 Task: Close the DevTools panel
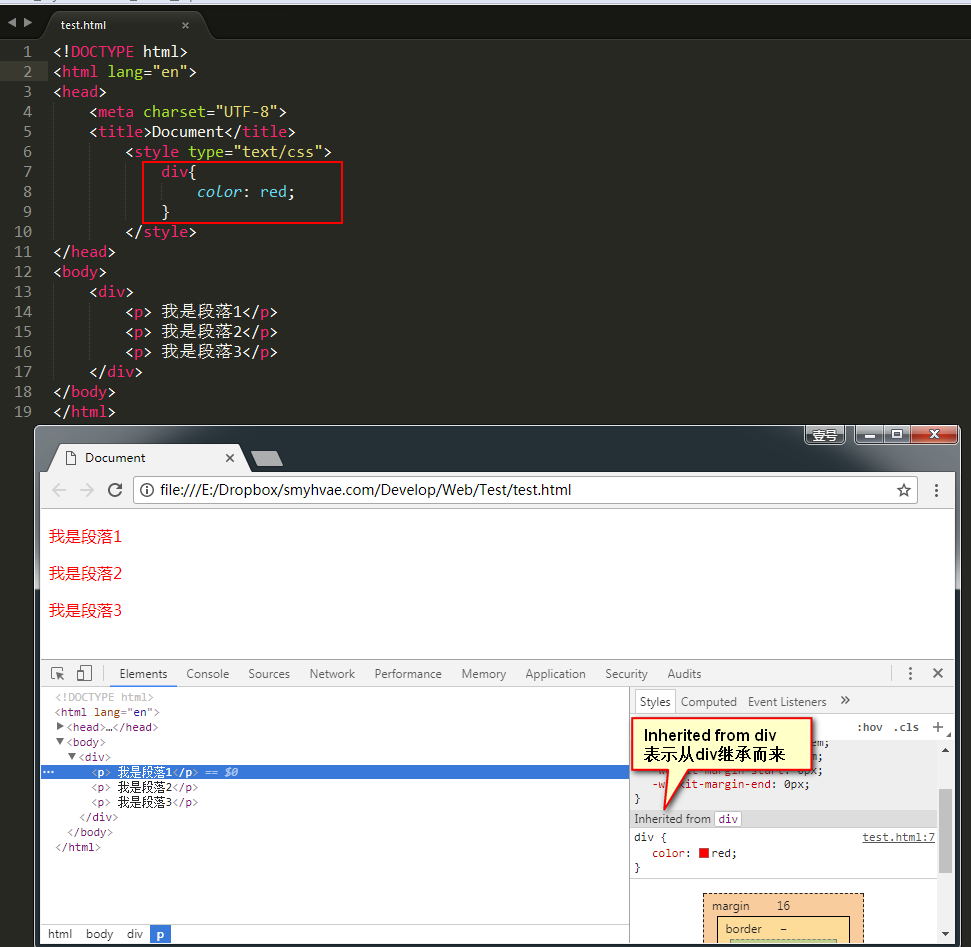[938, 673]
